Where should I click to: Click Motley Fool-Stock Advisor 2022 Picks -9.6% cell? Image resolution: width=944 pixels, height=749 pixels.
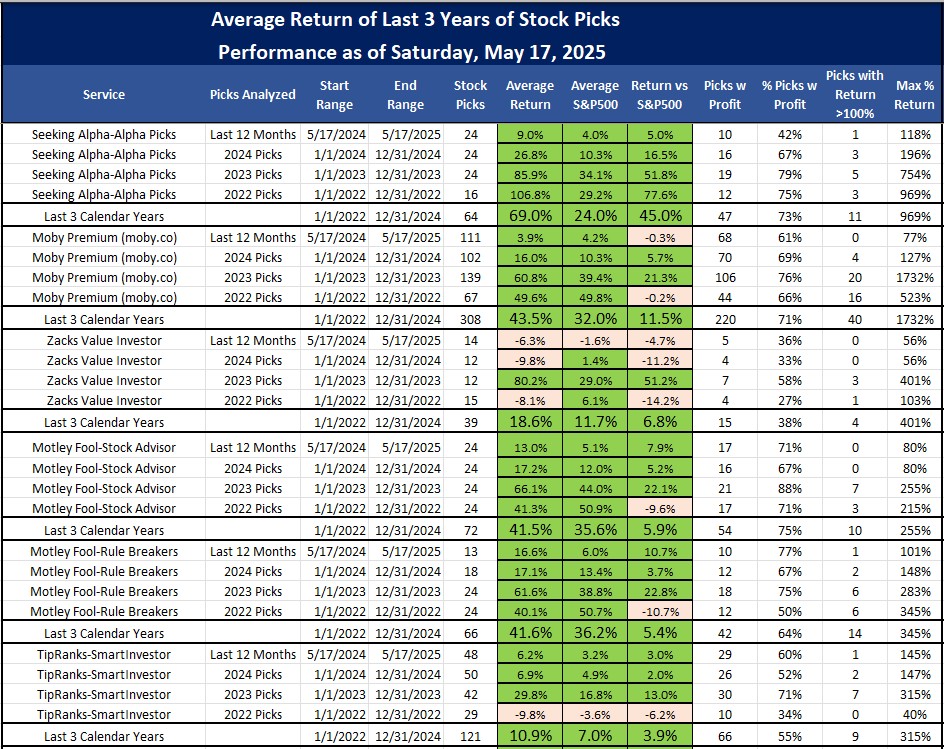tap(660, 509)
